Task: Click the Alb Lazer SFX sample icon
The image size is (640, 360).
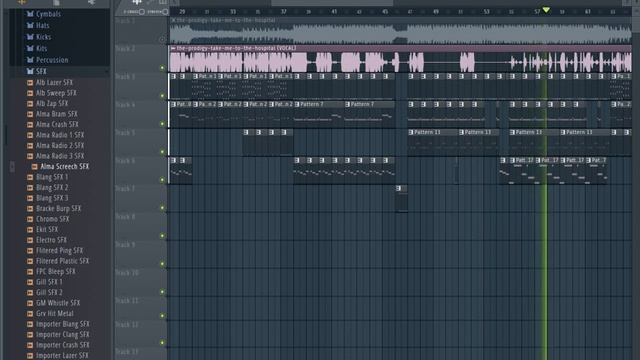Action: tap(30, 82)
